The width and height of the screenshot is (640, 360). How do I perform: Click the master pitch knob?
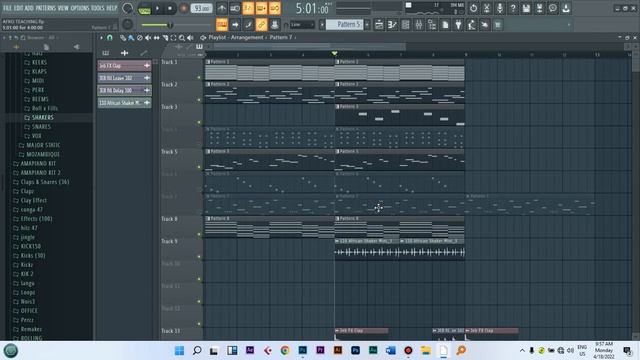128,24
